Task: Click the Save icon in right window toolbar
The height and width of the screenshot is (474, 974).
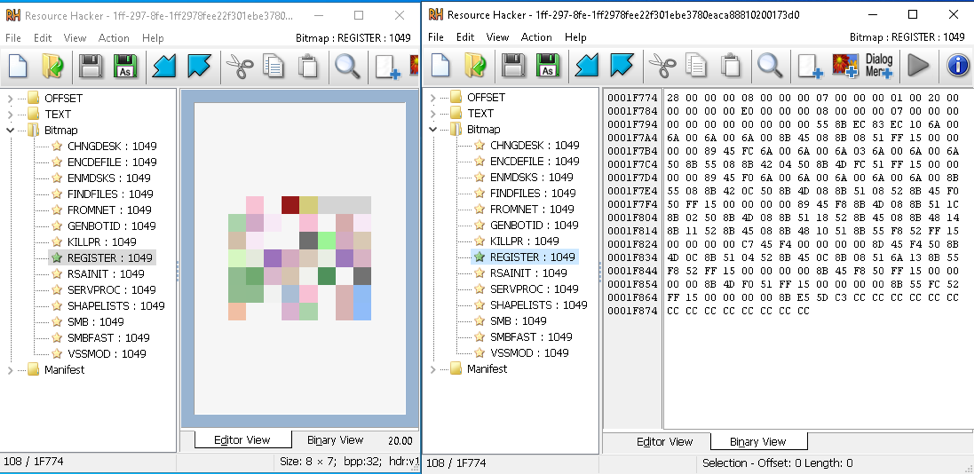Action: click(x=513, y=66)
